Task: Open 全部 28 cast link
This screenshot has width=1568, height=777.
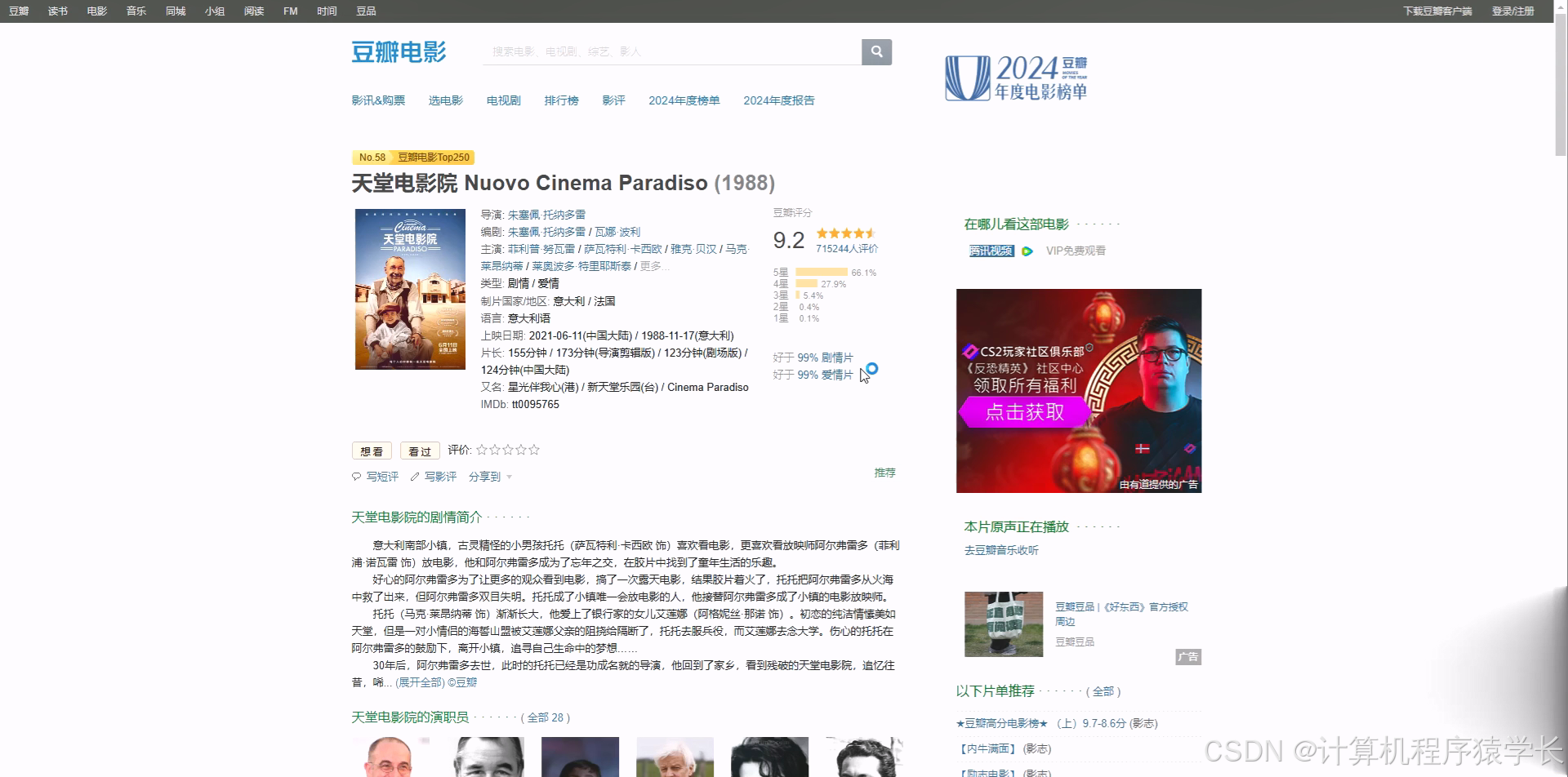Action: pos(546,717)
